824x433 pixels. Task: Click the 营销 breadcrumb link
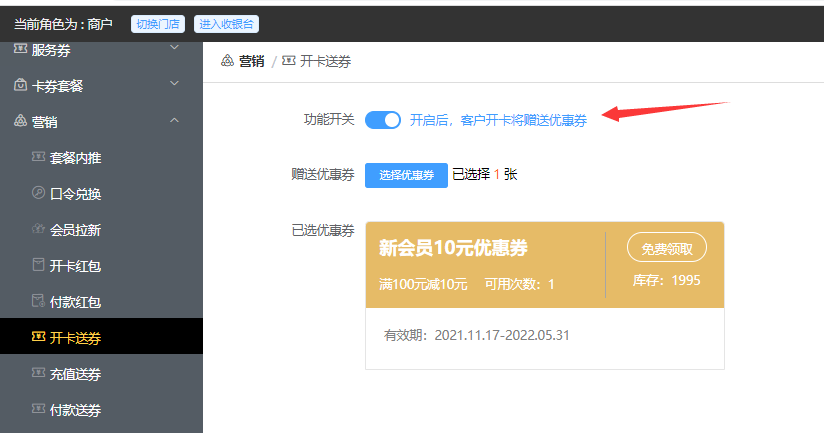[251, 61]
